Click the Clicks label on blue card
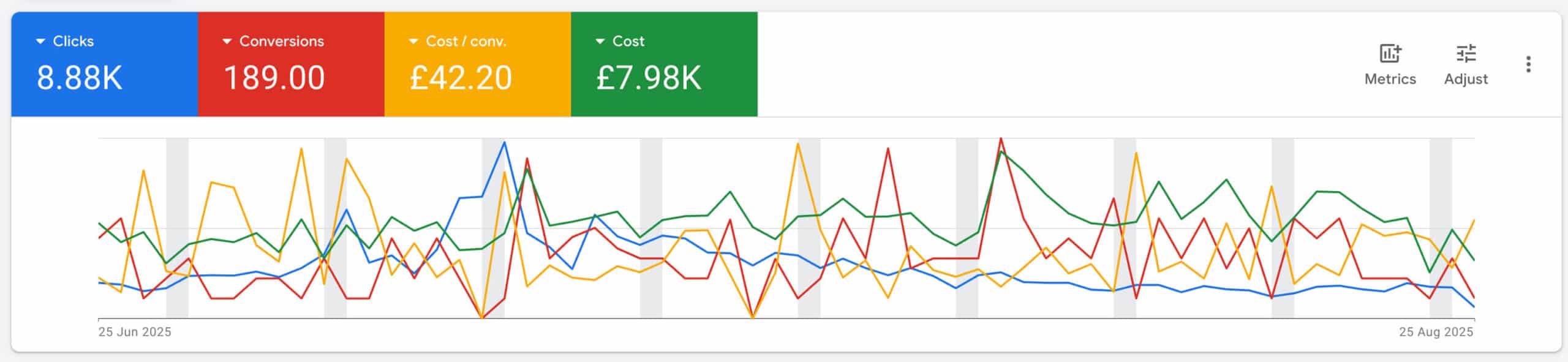1568x362 pixels. click(73, 41)
